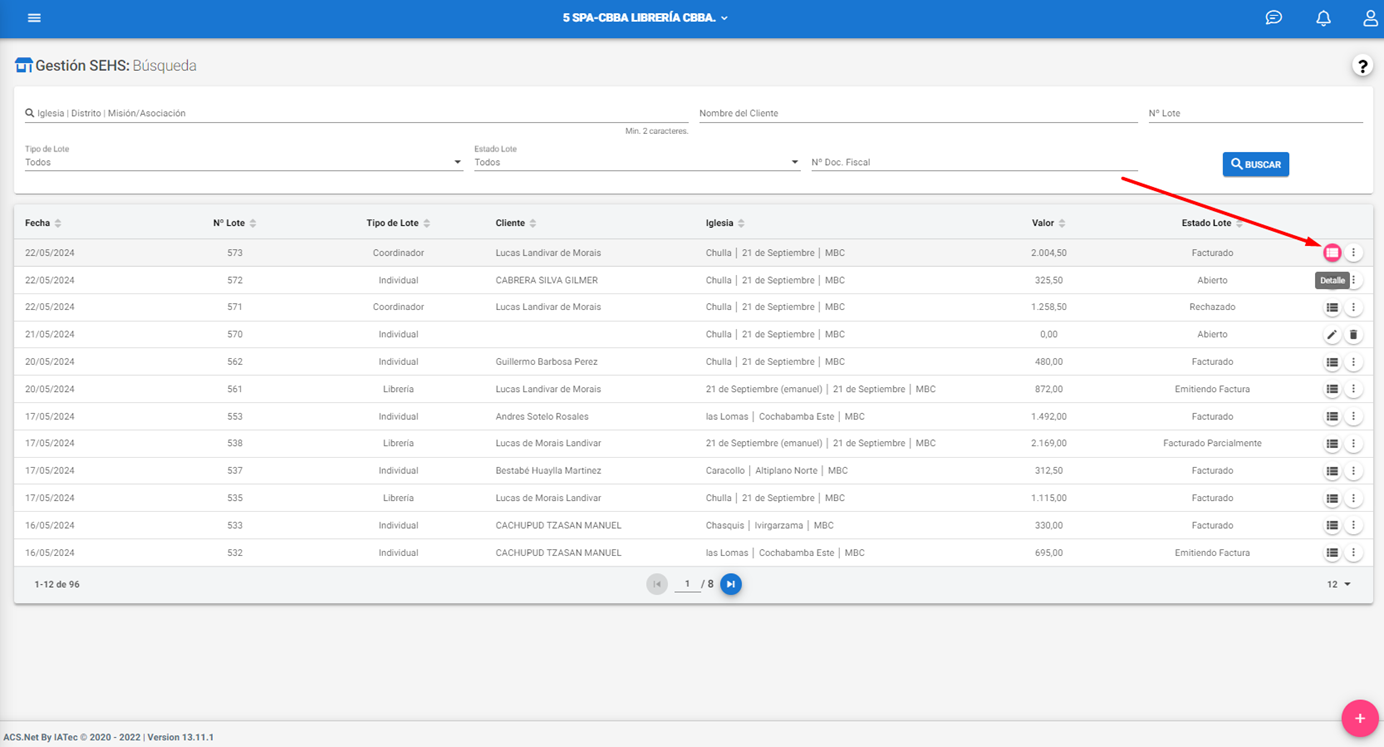Sort table by Cliente column
Image resolution: width=1384 pixels, height=747 pixels.
516,223
